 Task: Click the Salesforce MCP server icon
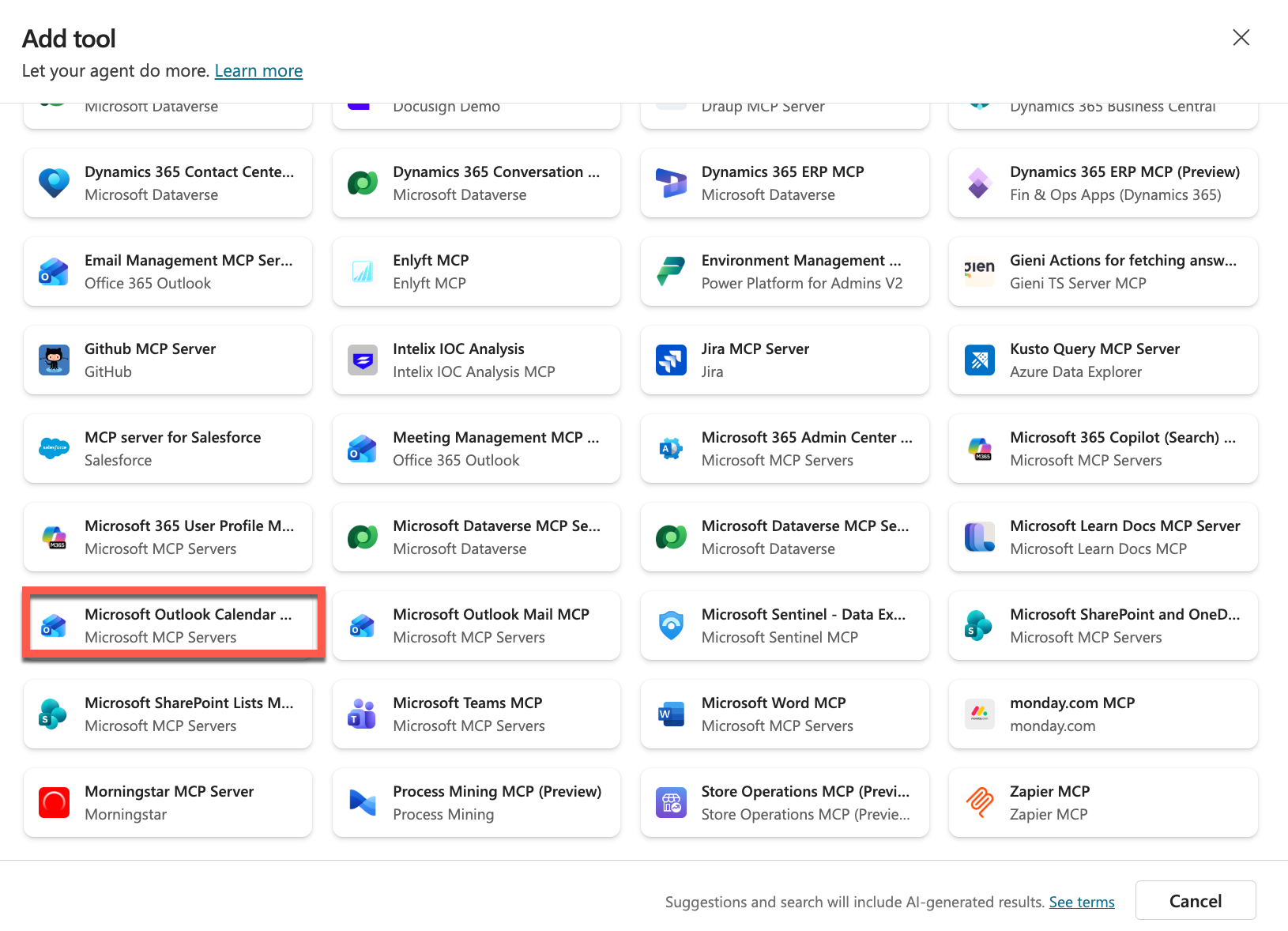point(54,448)
